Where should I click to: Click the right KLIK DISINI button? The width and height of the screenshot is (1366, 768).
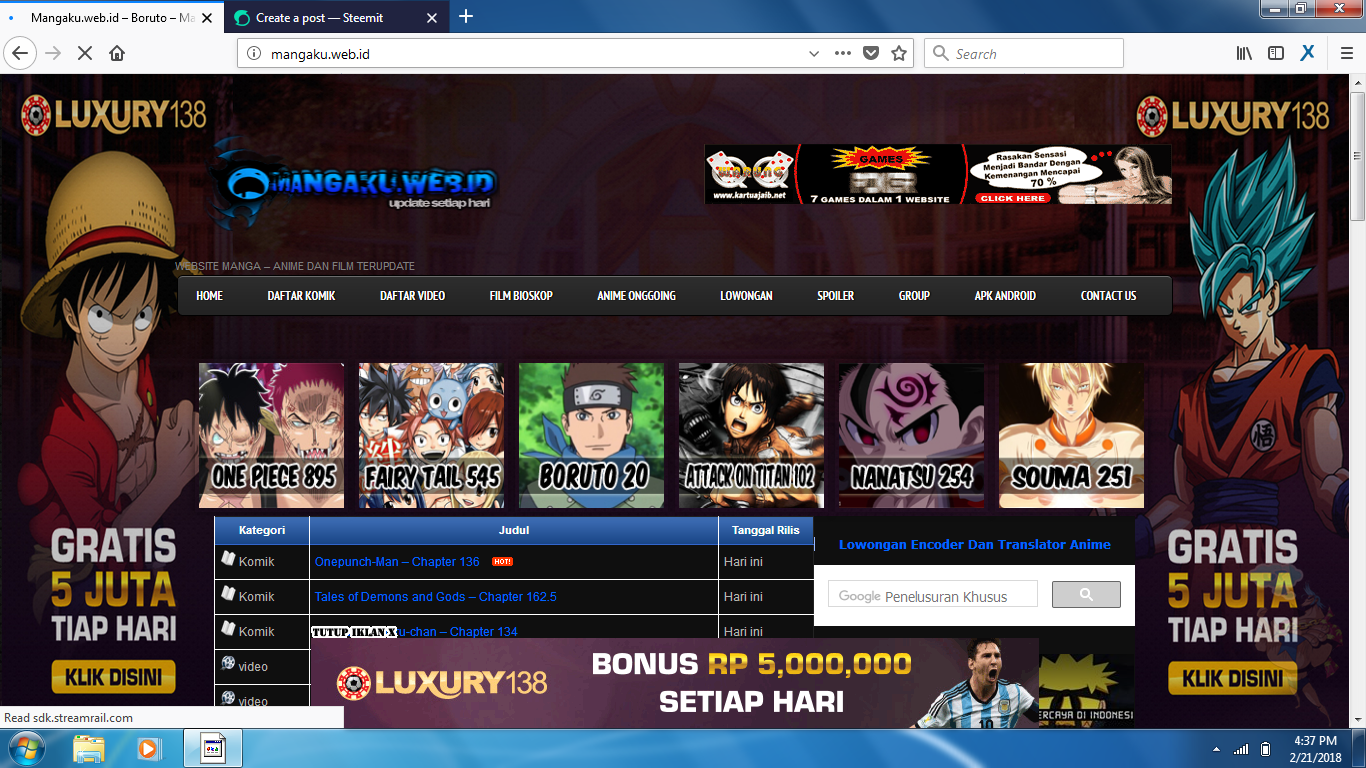pyautogui.click(x=1232, y=679)
